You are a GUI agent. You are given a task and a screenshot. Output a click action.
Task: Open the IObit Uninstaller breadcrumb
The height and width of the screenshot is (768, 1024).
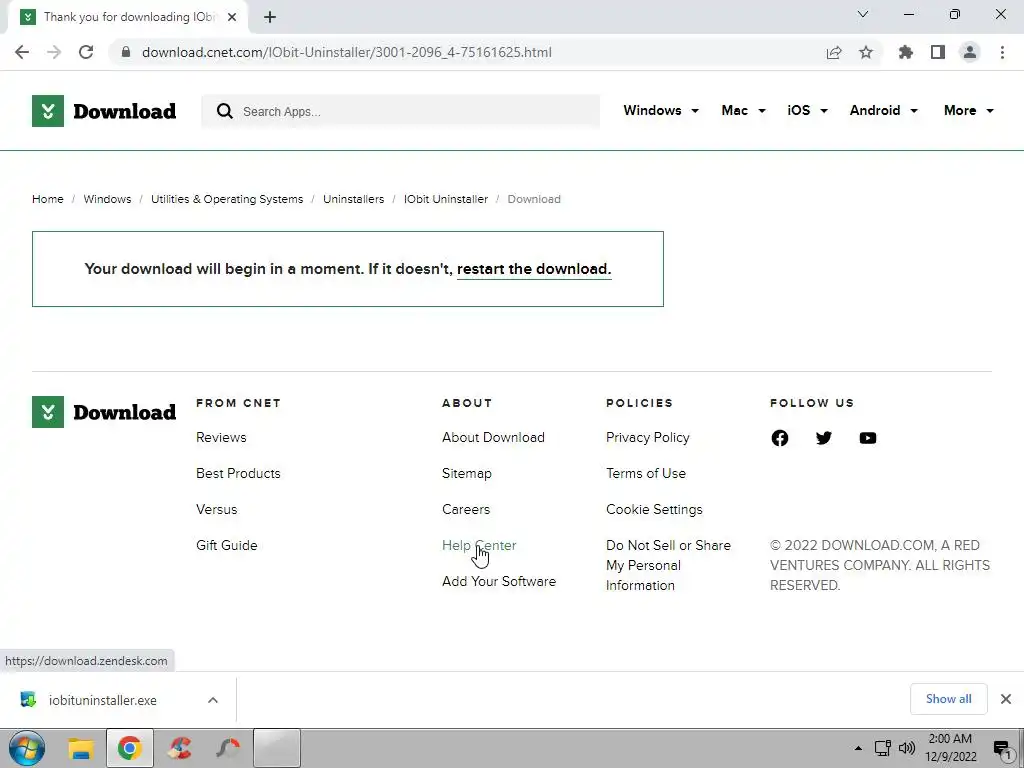click(x=445, y=199)
